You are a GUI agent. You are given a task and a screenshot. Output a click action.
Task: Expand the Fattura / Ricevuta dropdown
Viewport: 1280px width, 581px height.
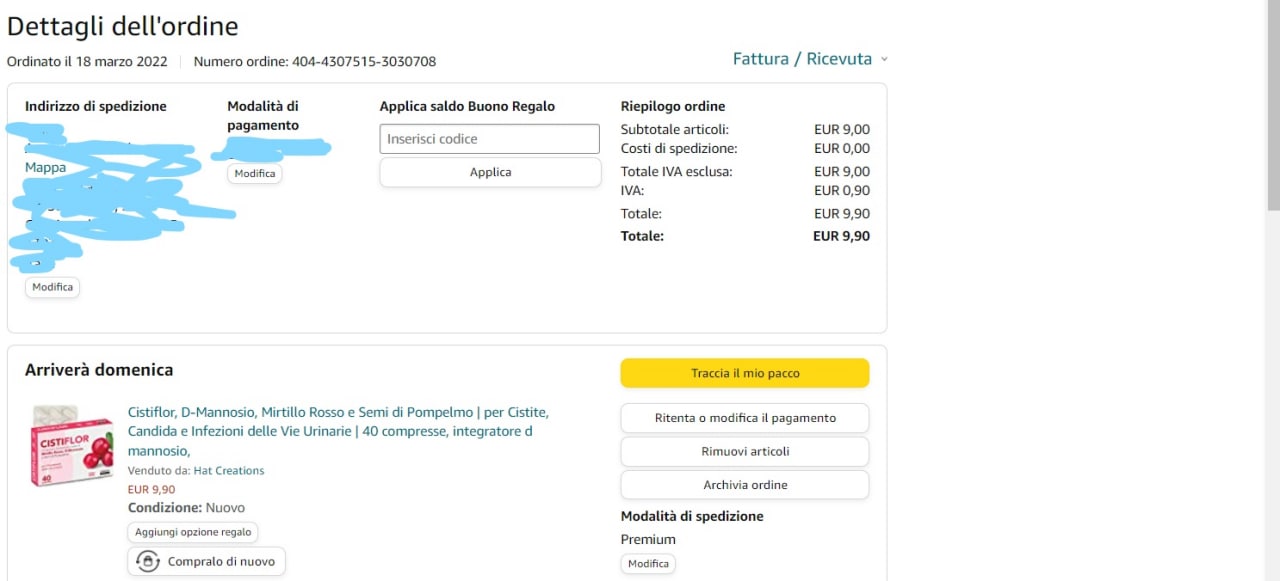tap(802, 59)
